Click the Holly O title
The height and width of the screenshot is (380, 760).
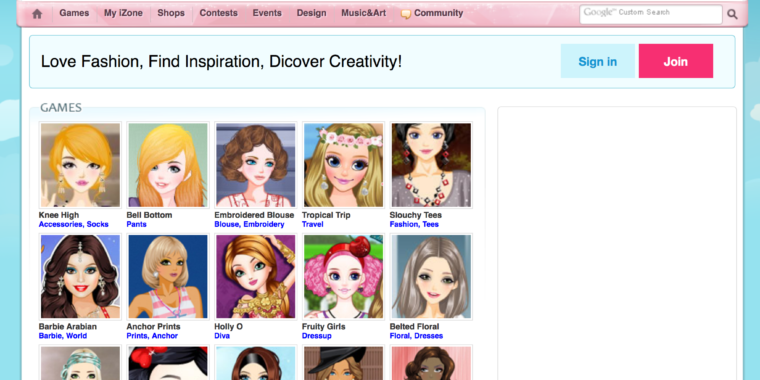[228, 327]
